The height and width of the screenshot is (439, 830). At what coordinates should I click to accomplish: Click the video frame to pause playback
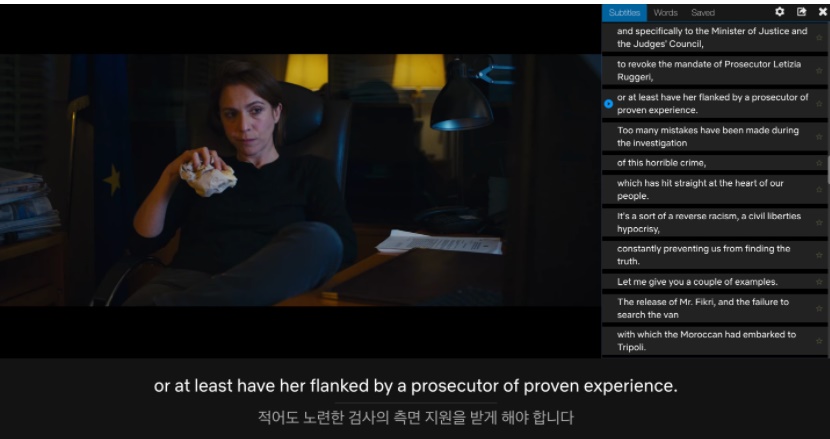(300, 180)
